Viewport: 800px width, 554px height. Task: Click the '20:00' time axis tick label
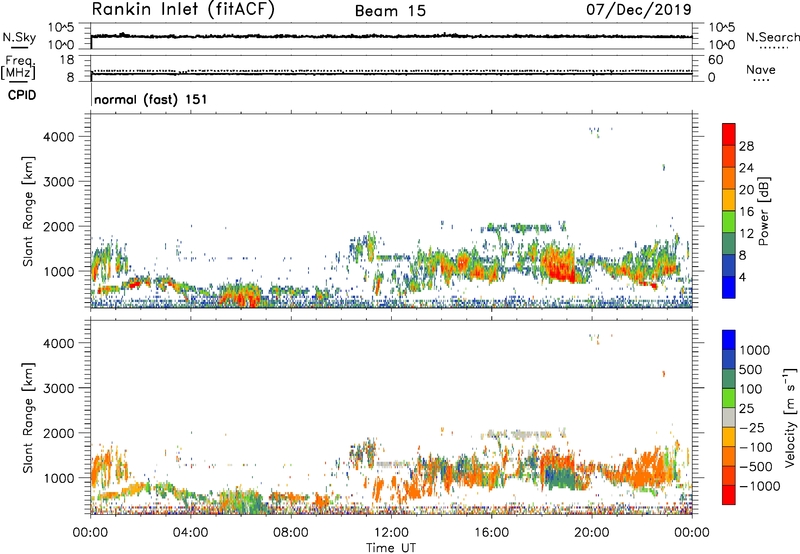click(592, 533)
